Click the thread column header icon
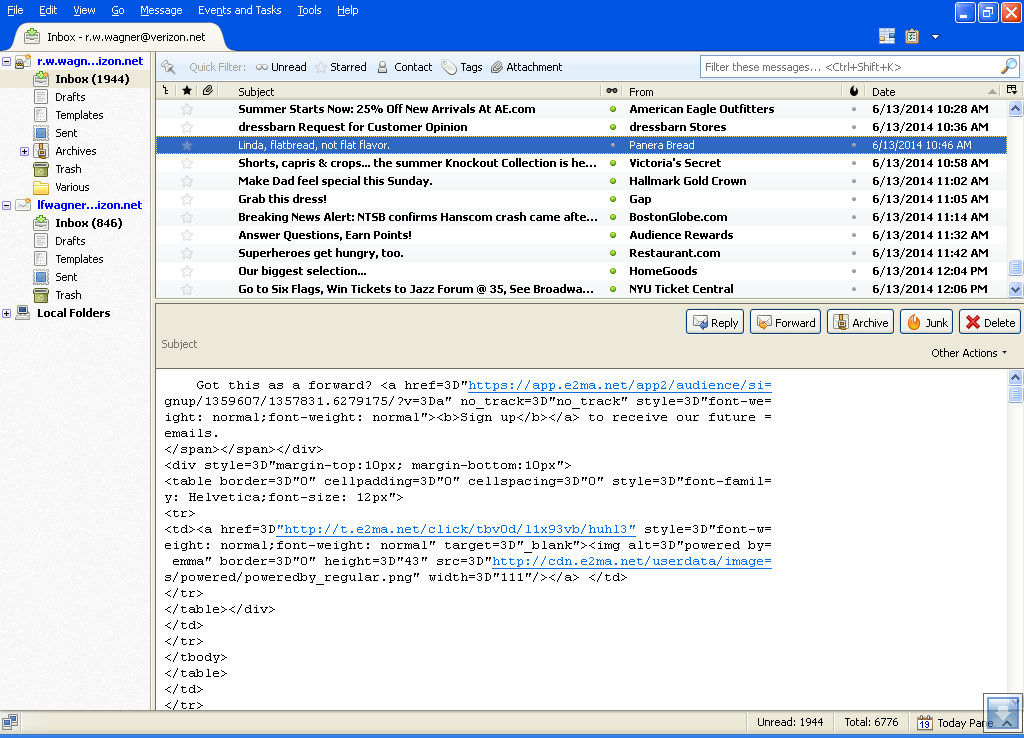This screenshot has height=738, width=1024. pyautogui.click(x=166, y=91)
